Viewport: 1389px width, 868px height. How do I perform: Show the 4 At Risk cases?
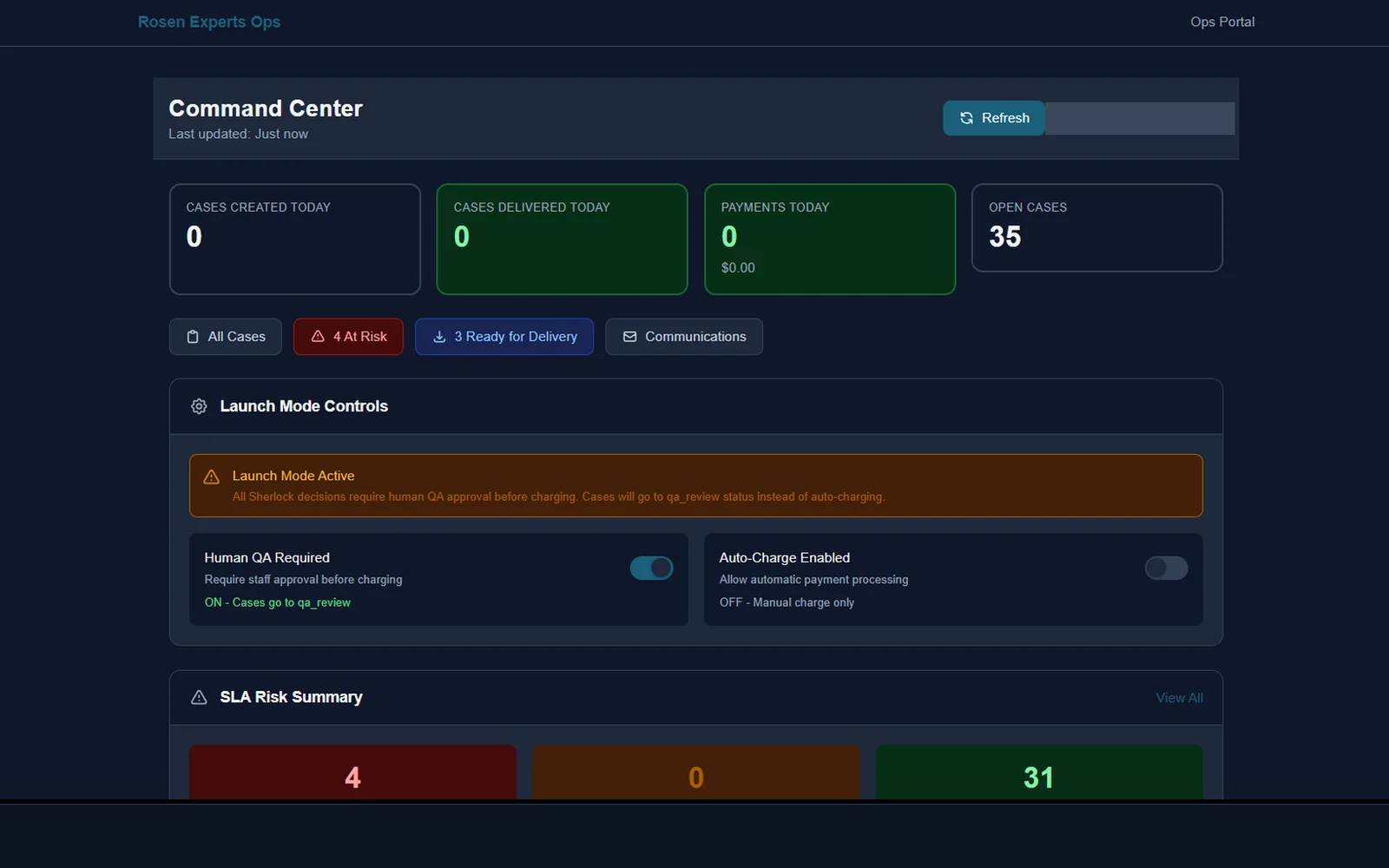pyautogui.click(x=348, y=337)
